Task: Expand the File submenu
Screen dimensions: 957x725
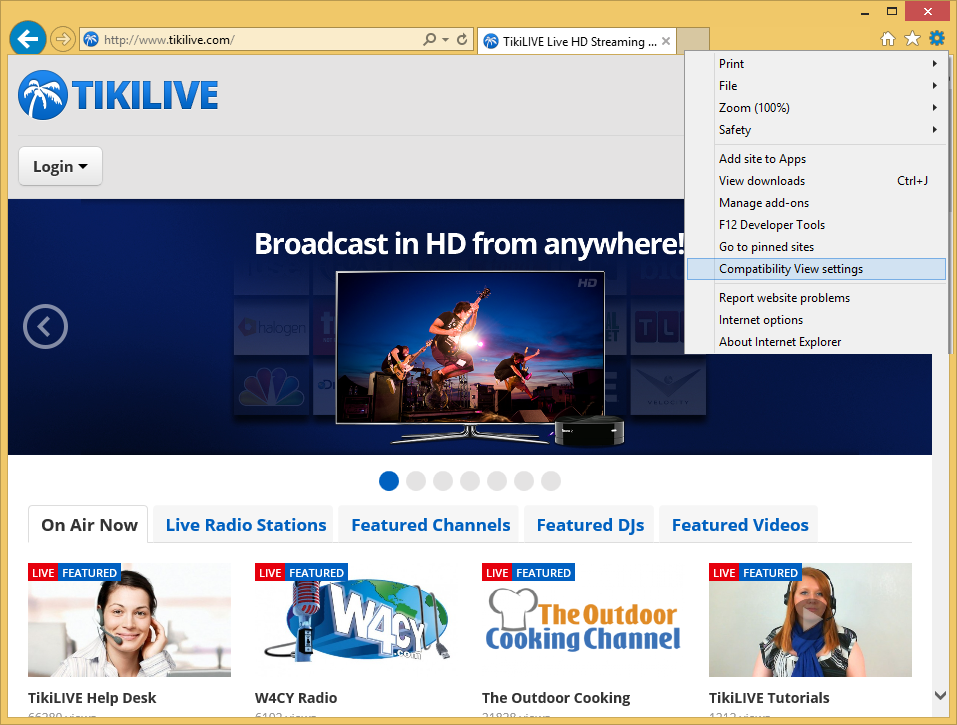Action: coord(816,85)
